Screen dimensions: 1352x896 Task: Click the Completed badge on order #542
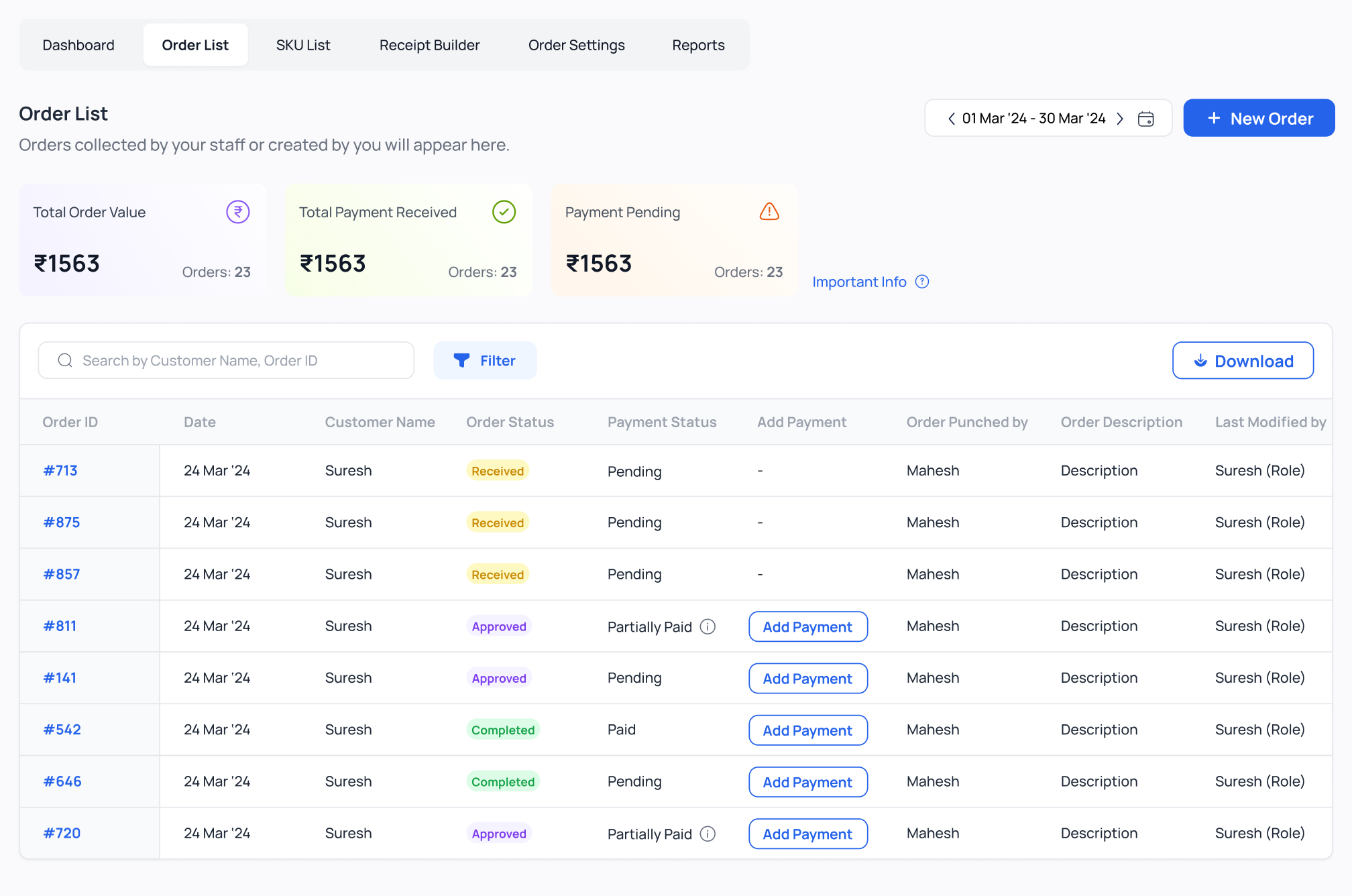[503, 730]
